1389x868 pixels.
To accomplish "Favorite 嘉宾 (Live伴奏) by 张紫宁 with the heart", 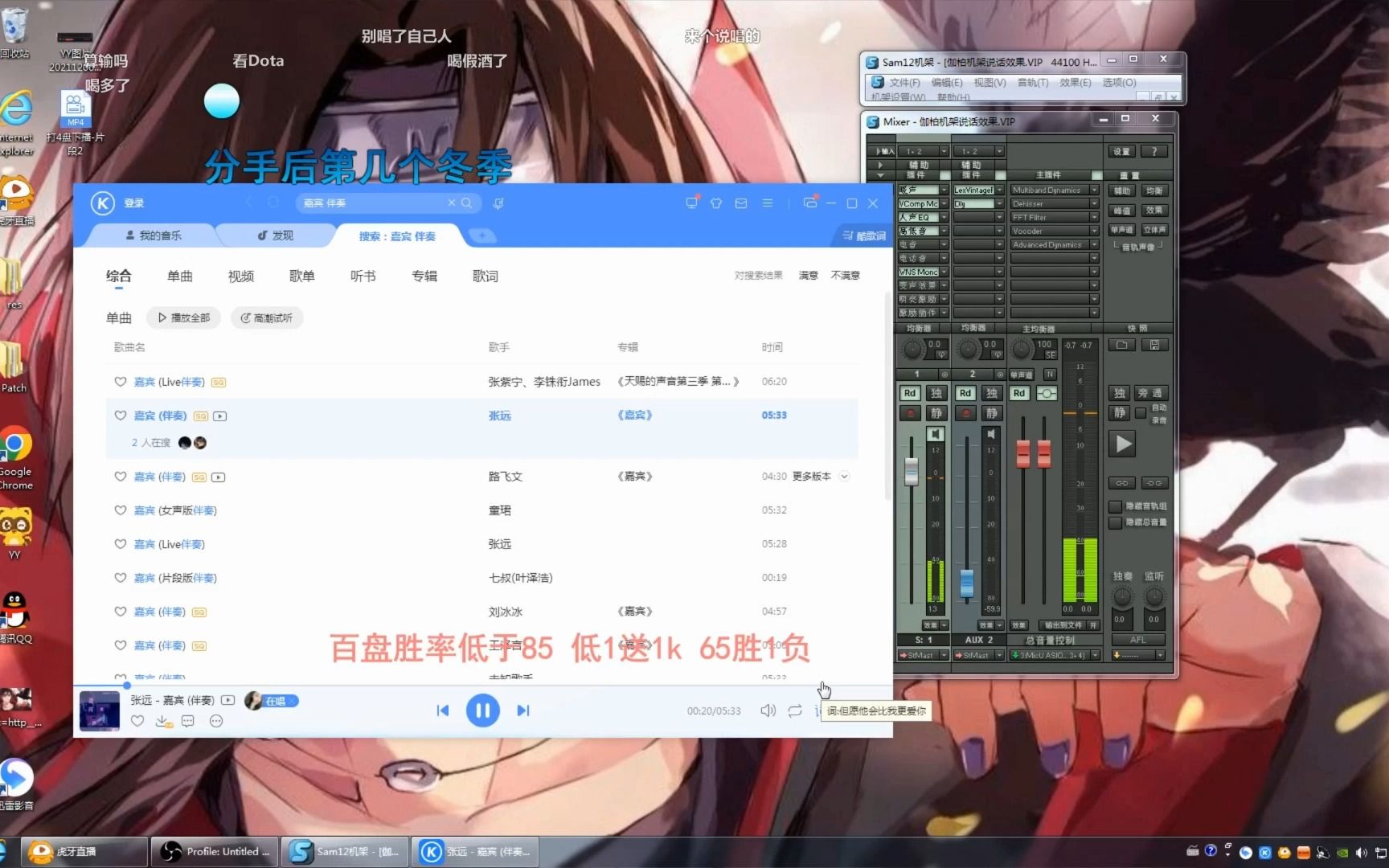I will pos(121,382).
